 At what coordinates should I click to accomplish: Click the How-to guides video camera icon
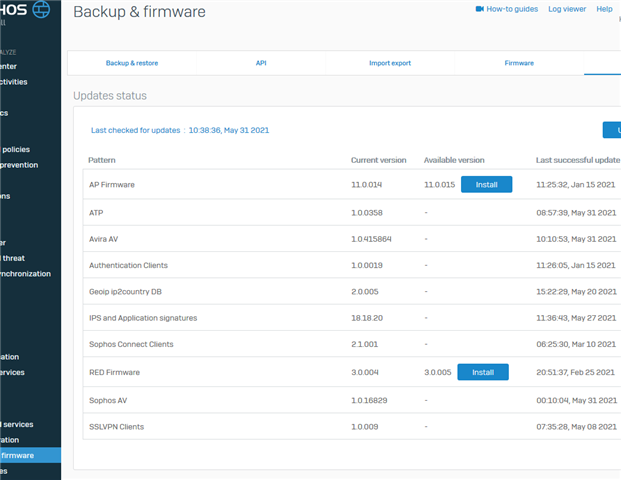coord(480,9)
